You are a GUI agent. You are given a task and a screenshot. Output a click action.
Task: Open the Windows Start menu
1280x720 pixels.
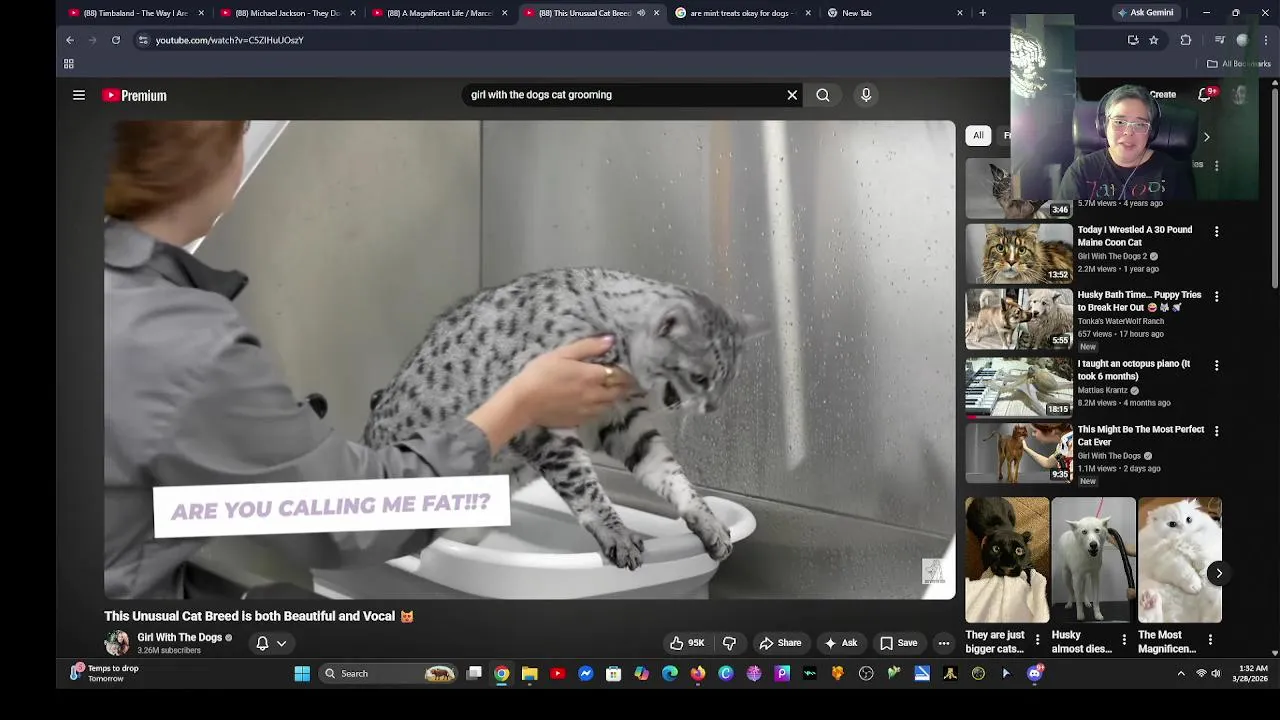click(302, 674)
